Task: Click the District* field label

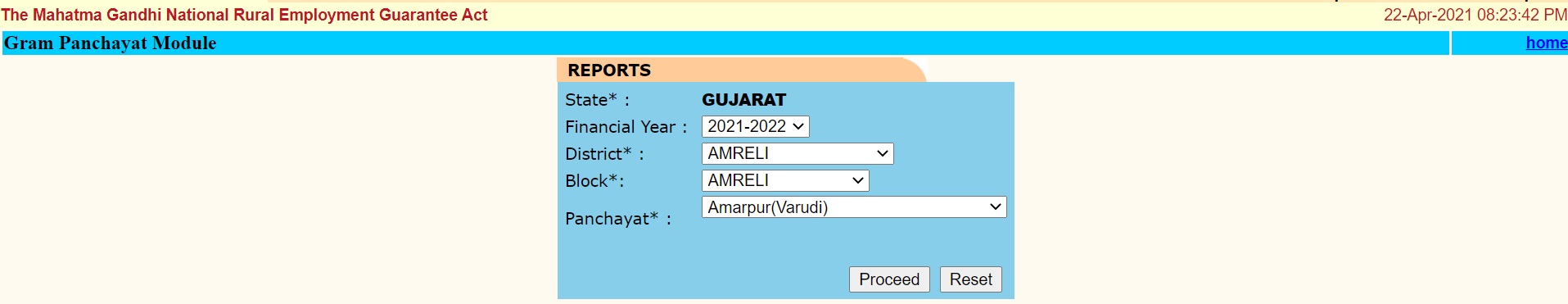Action: pyautogui.click(x=604, y=154)
